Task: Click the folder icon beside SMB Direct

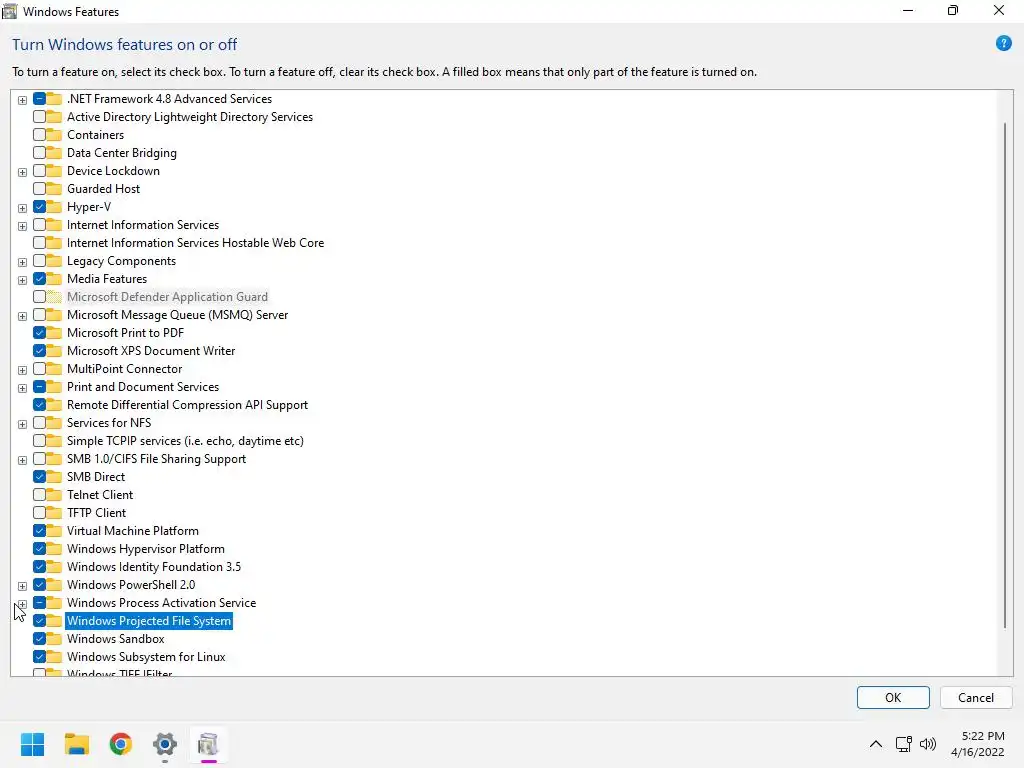Action: tap(55, 477)
